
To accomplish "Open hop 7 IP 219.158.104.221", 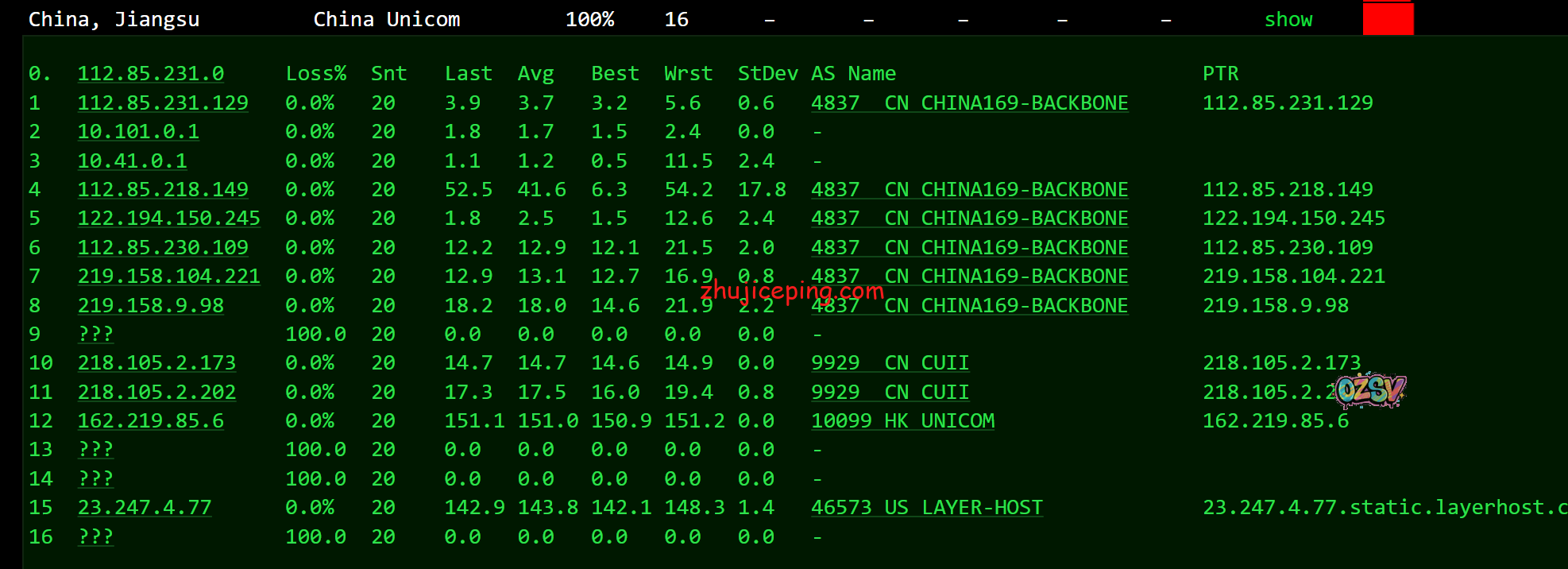I will pos(168,277).
